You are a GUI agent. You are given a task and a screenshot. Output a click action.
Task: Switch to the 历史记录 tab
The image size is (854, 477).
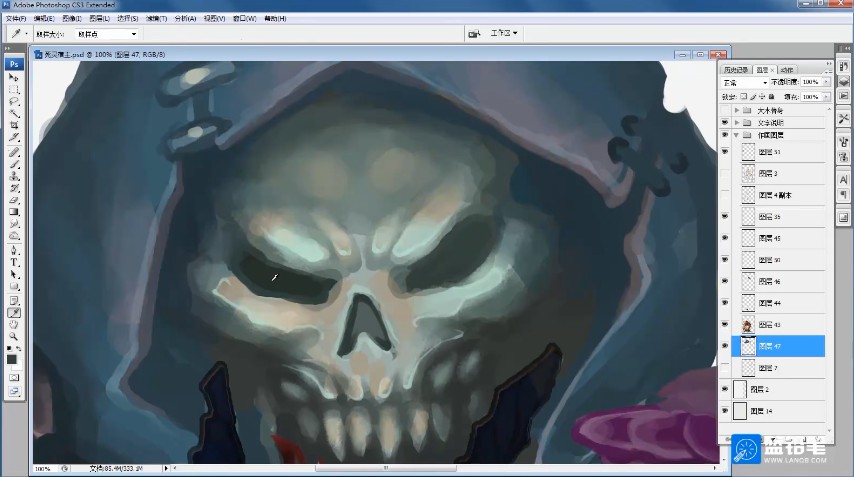point(736,70)
